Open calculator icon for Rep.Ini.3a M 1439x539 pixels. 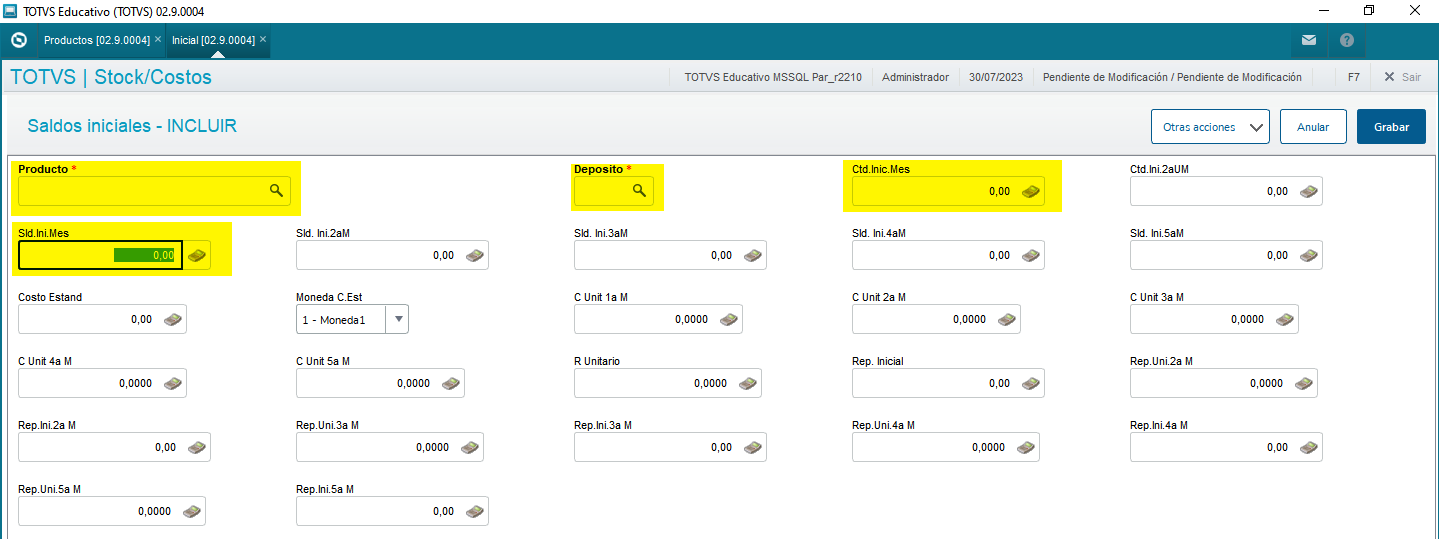point(753,447)
